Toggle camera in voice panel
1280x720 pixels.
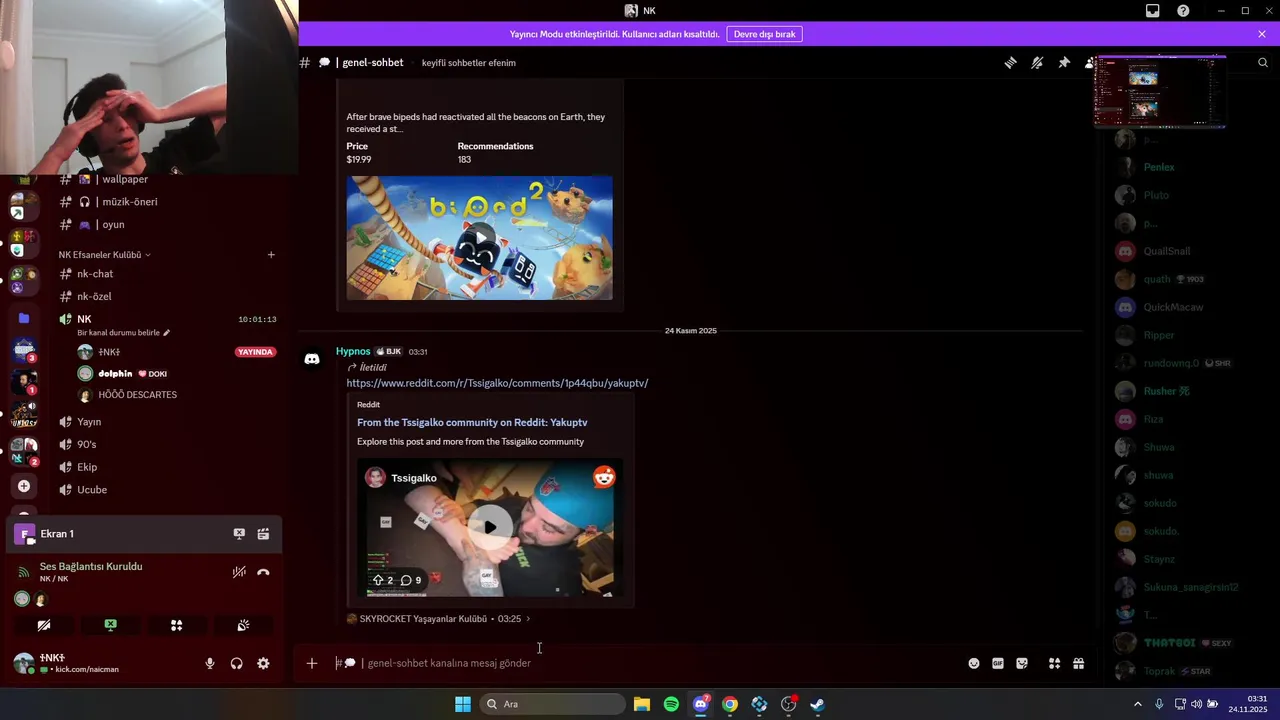click(x=44, y=625)
